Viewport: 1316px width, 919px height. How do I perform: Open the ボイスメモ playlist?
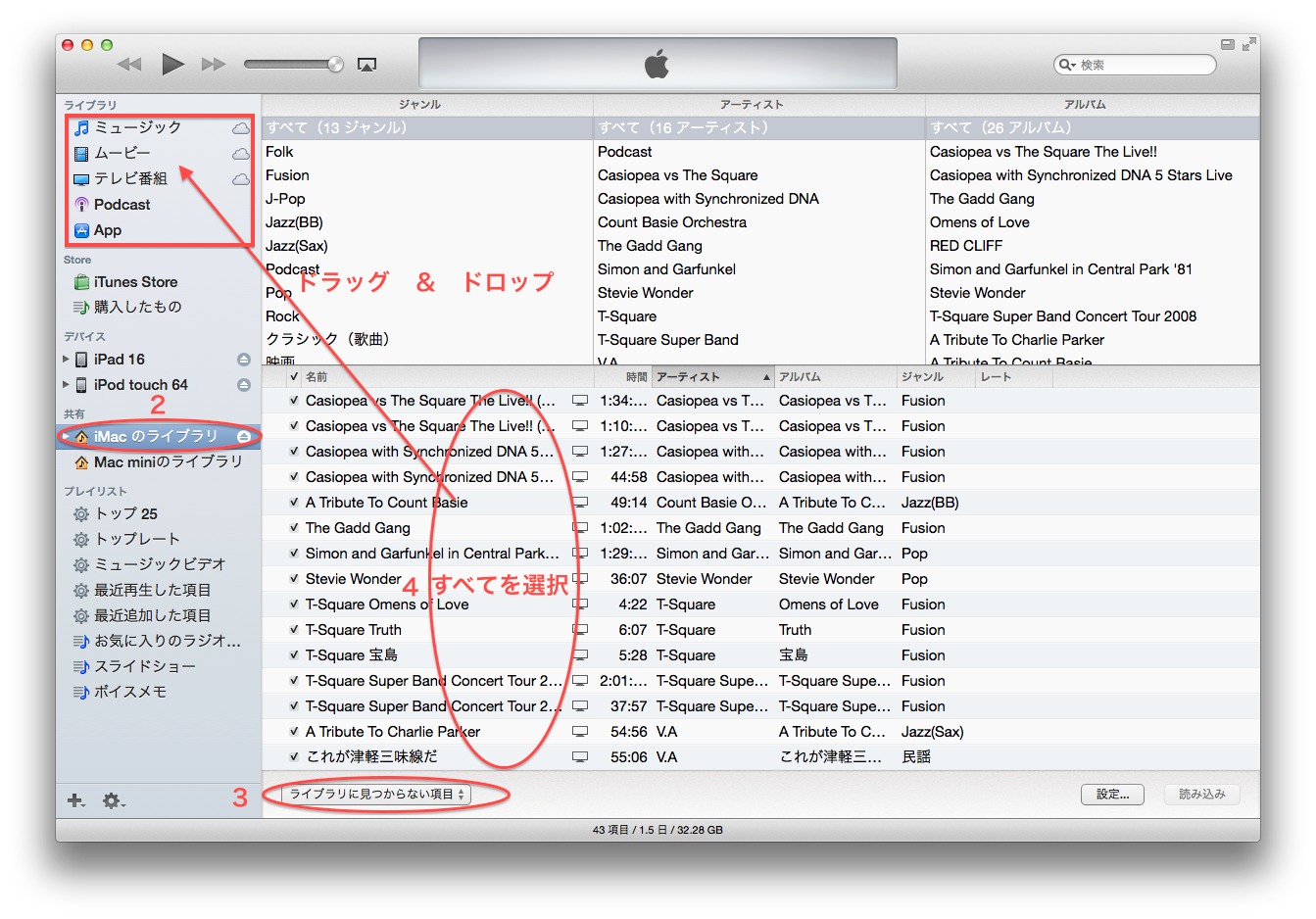point(120,692)
